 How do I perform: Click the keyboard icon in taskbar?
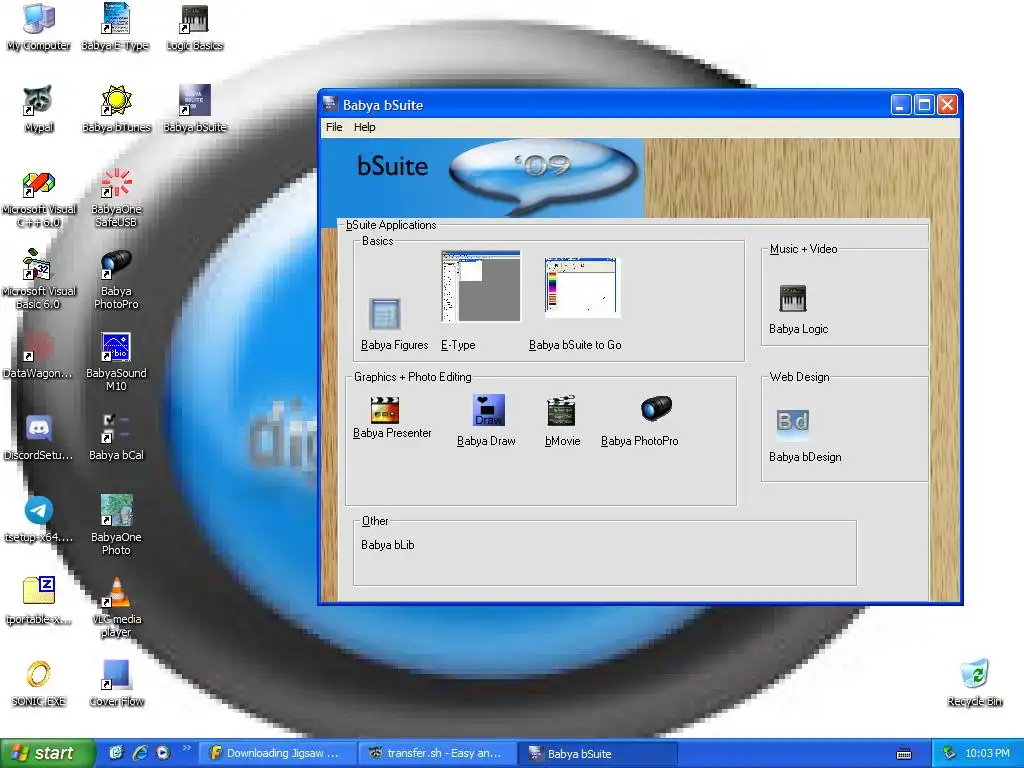click(x=904, y=754)
